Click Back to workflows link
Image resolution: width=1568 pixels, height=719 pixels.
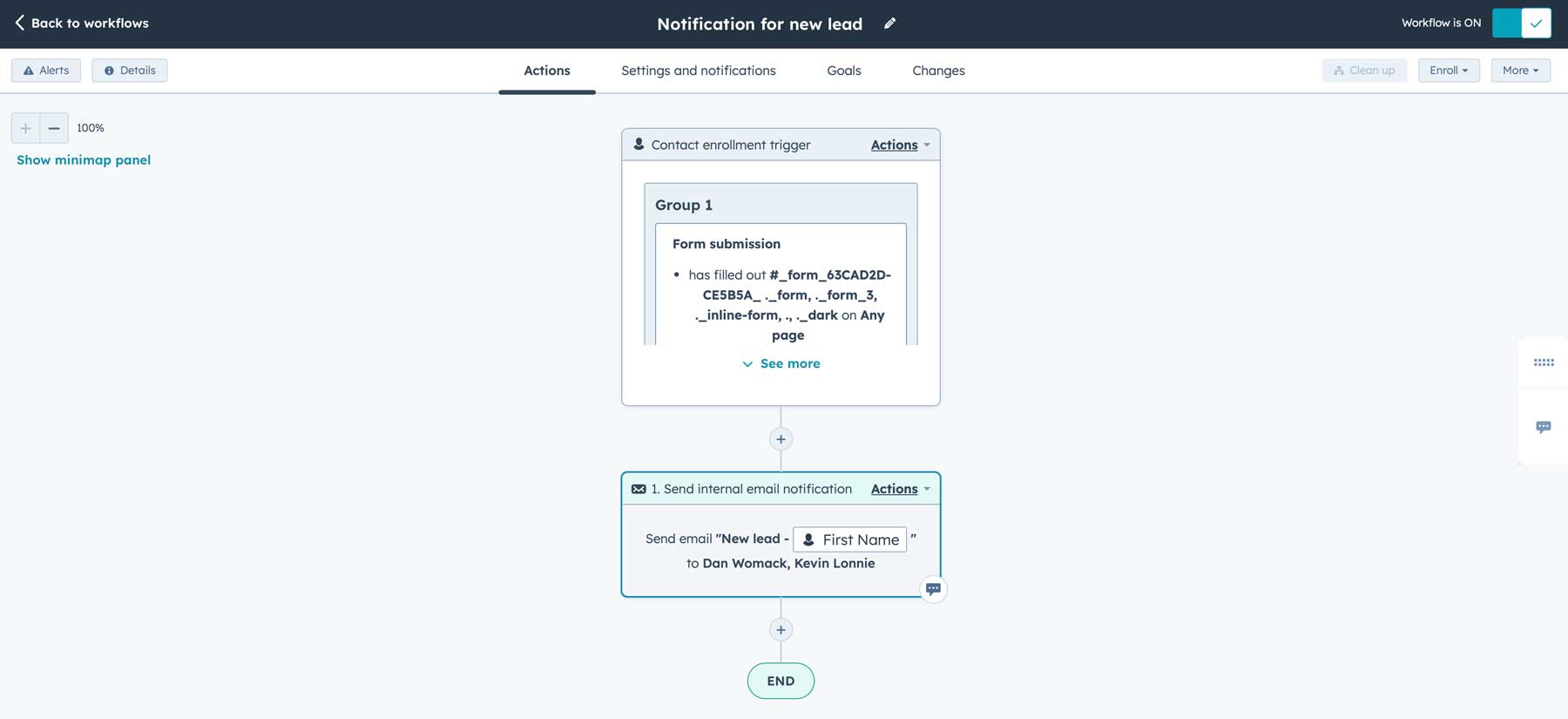tap(82, 24)
